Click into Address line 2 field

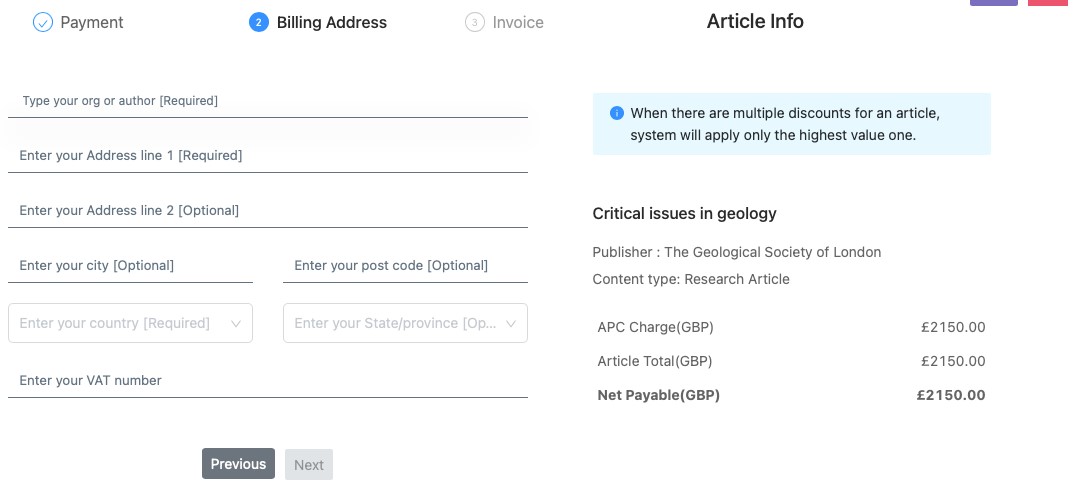pos(267,211)
